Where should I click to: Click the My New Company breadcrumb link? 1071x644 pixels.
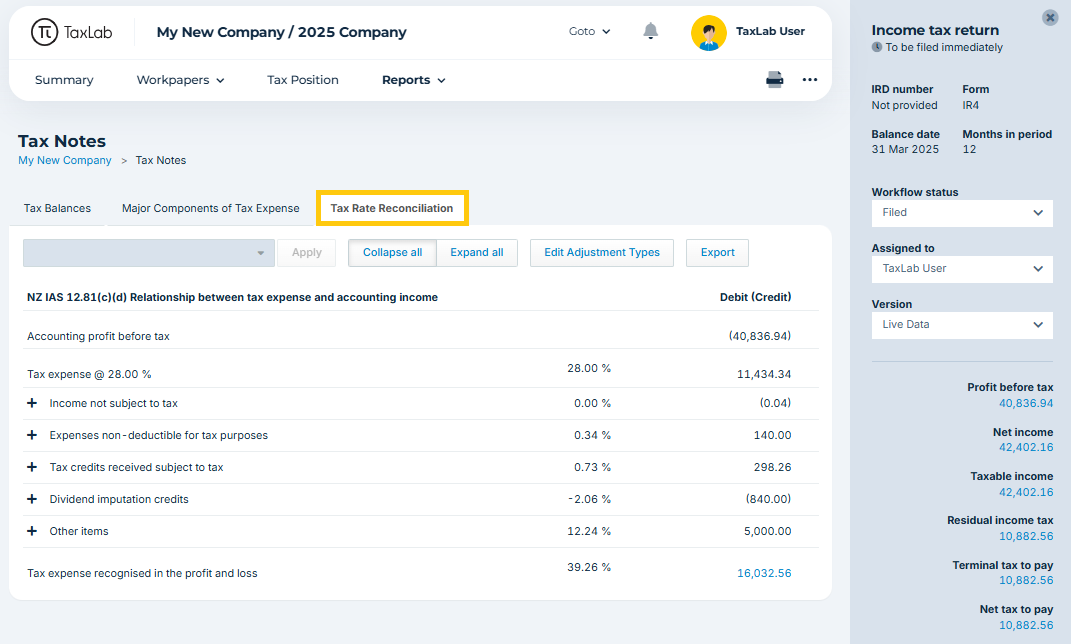(65, 160)
